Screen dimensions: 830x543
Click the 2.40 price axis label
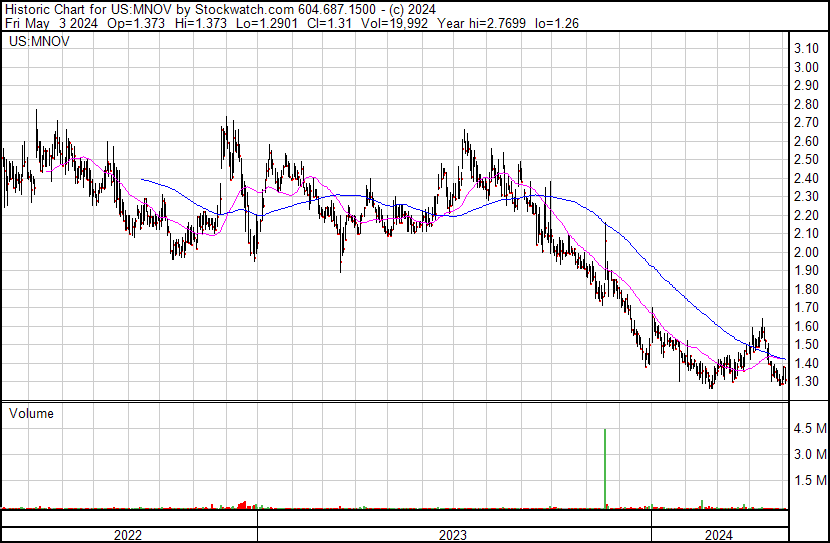coord(806,178)
